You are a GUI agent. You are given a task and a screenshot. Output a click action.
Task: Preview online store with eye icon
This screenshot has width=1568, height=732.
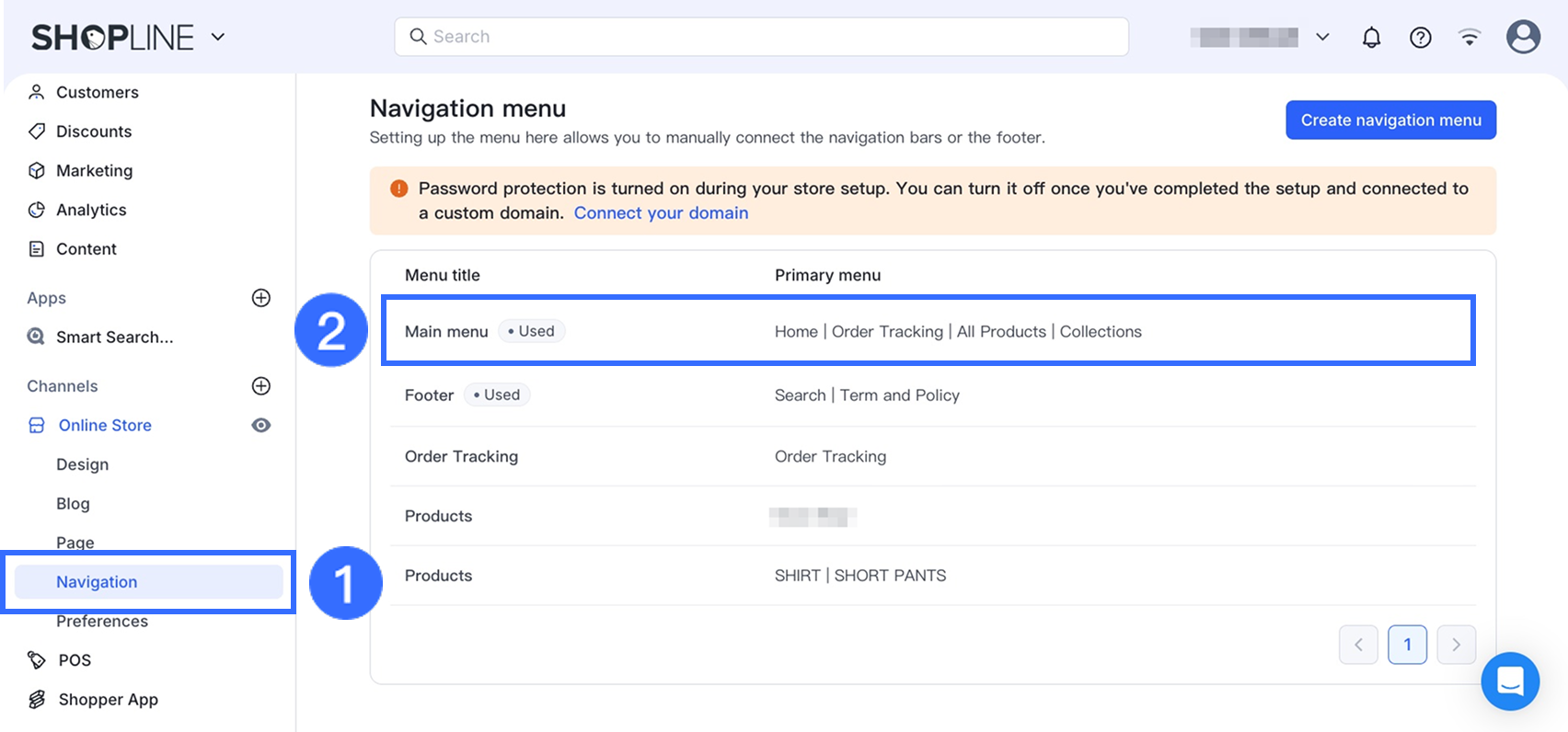[x=261, y=426]
